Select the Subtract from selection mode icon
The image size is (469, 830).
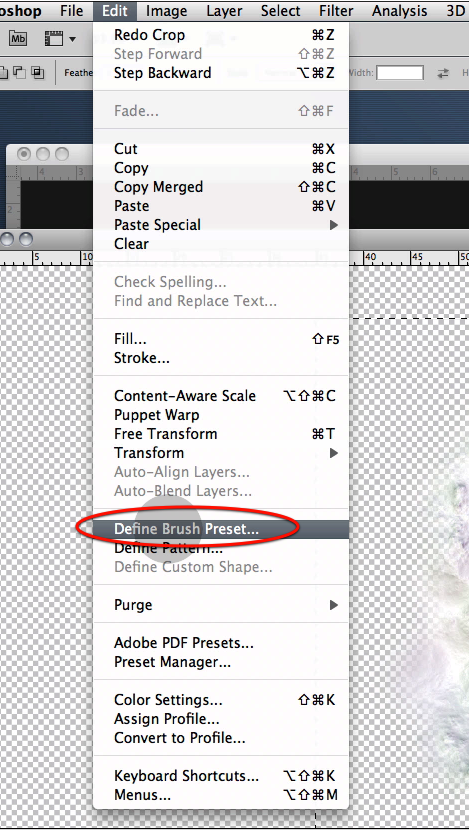19,73
